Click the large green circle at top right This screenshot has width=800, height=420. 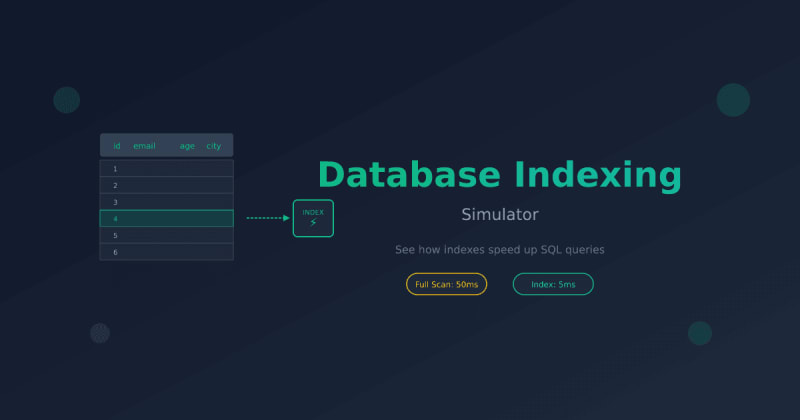coord(733,100)
